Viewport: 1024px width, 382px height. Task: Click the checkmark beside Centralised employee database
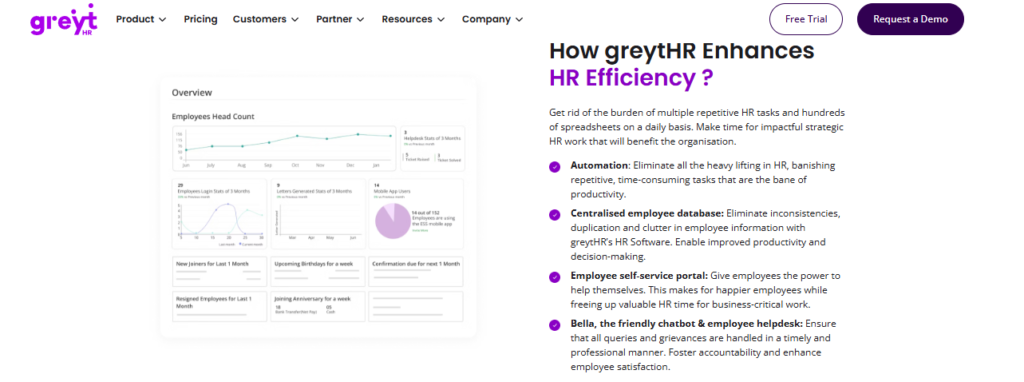[x=554, y=215]
